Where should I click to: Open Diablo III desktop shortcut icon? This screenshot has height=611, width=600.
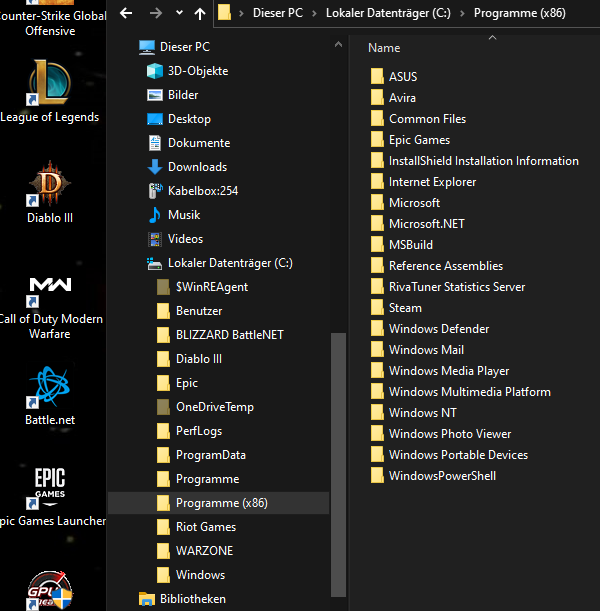click(50, 183)
